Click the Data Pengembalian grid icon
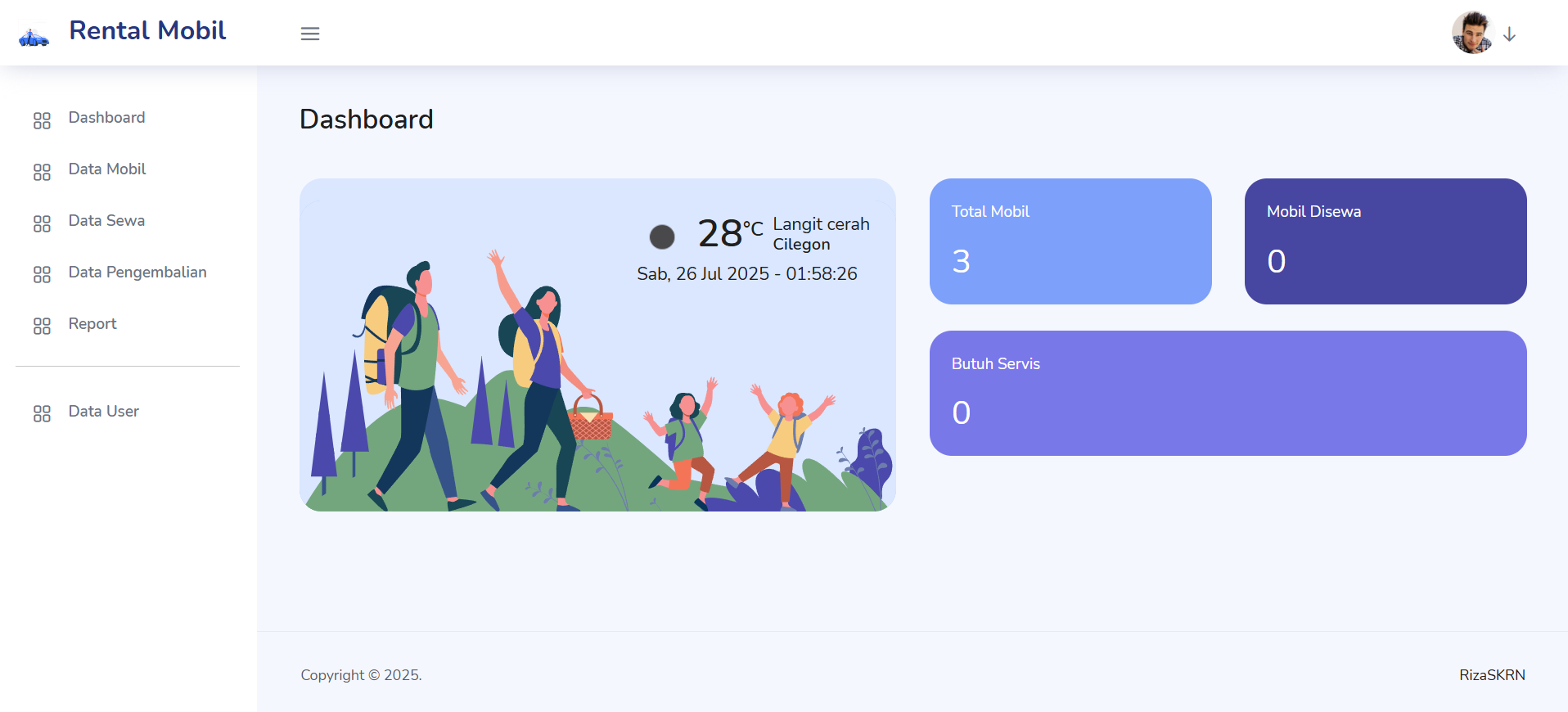The width and height of the screenshot is (1568, 712). (x=42, y=275)
